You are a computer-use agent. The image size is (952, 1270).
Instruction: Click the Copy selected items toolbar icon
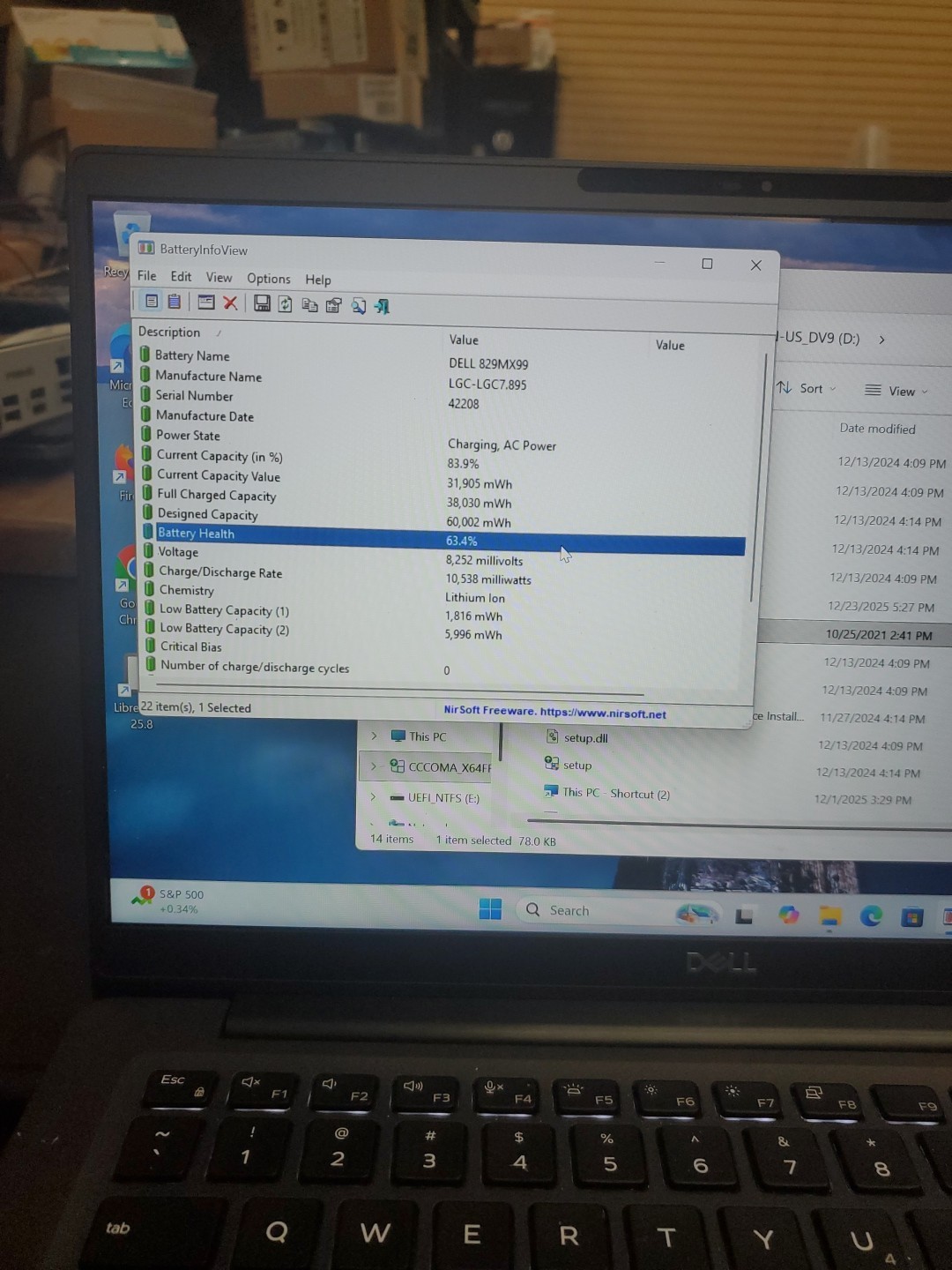309,305
